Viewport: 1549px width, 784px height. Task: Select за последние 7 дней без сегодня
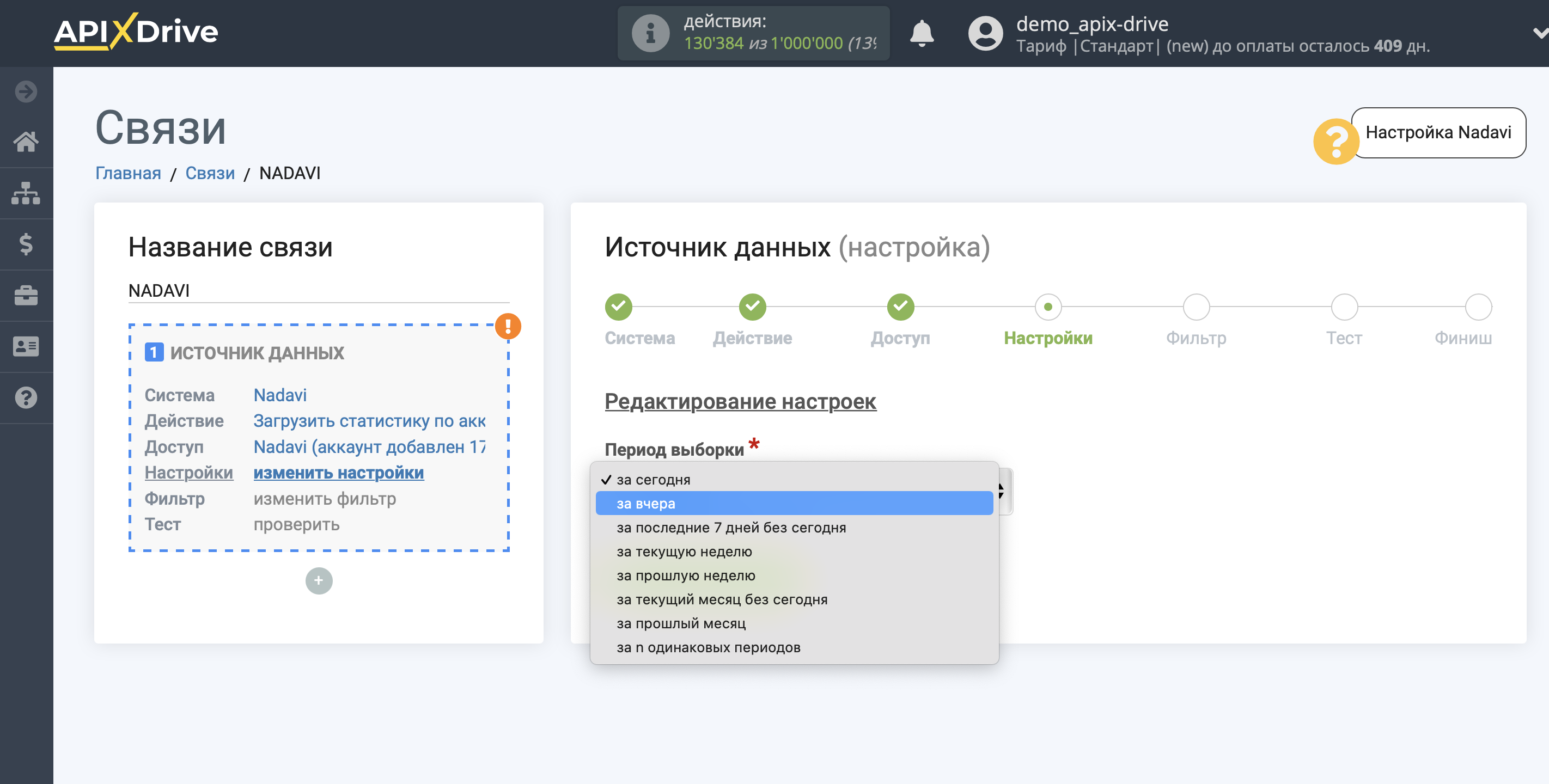(794, 527)
